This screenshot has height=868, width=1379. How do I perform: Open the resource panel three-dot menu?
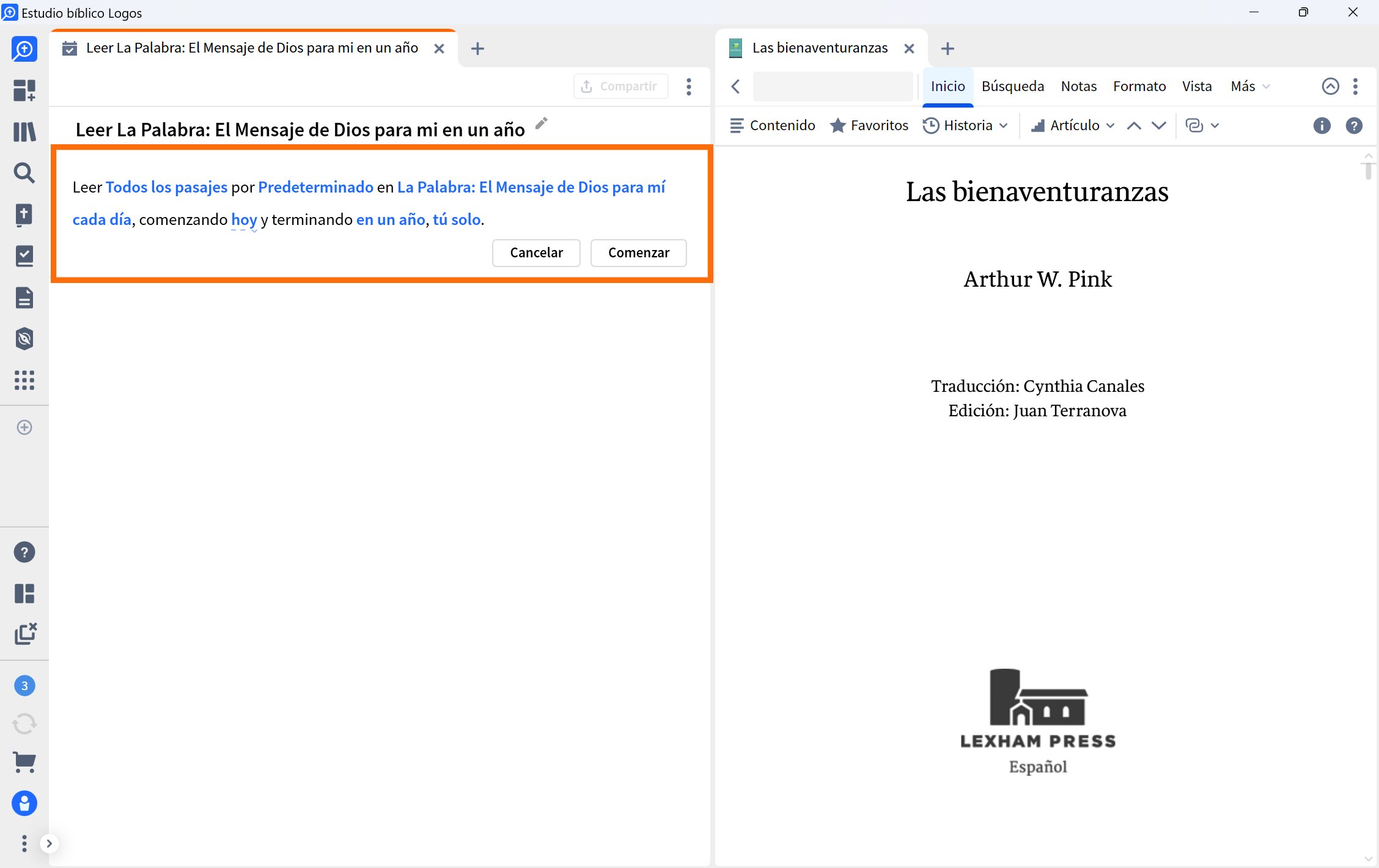tap(1355, 86)
